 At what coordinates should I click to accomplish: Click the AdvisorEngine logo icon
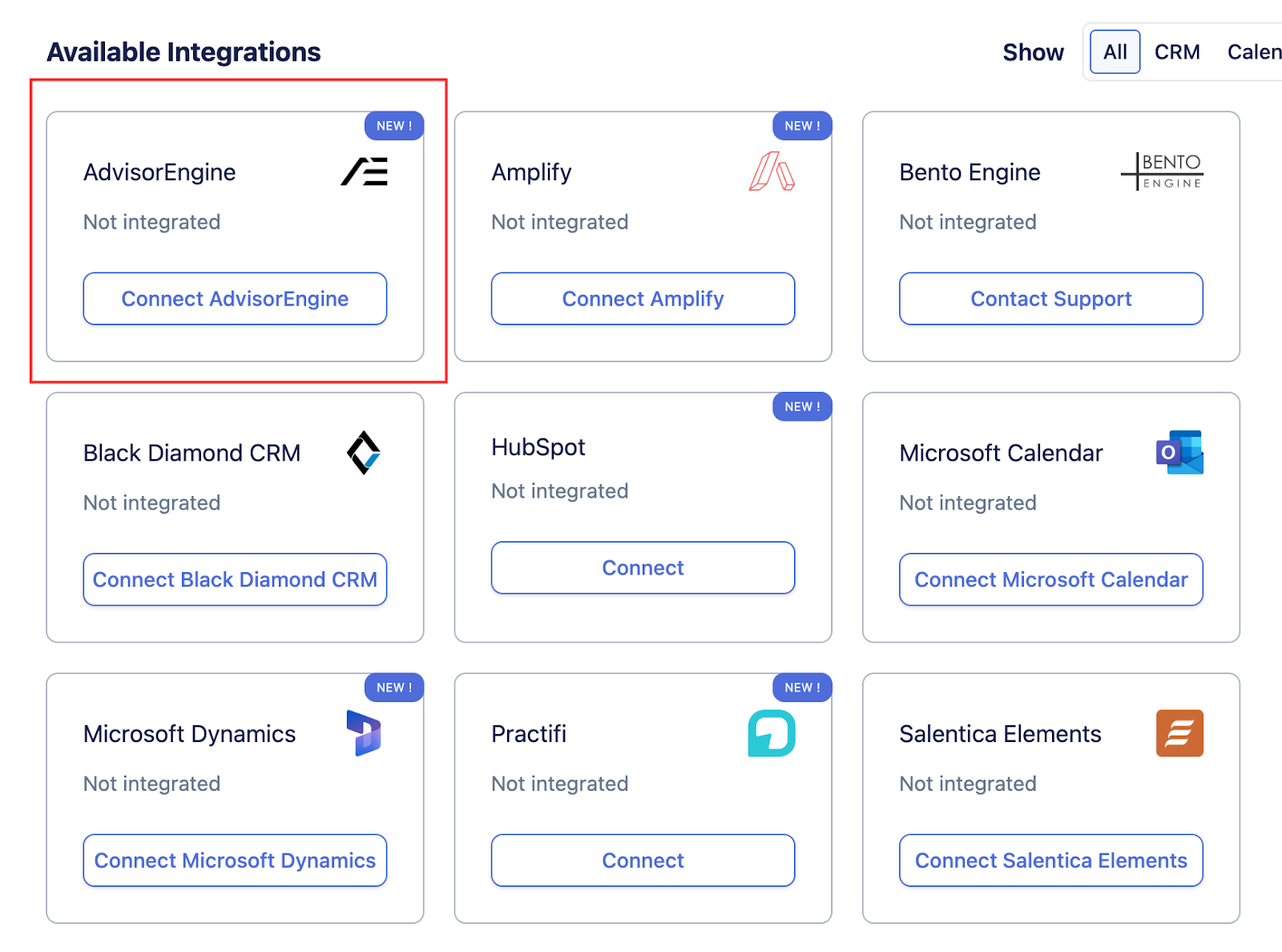365,171
